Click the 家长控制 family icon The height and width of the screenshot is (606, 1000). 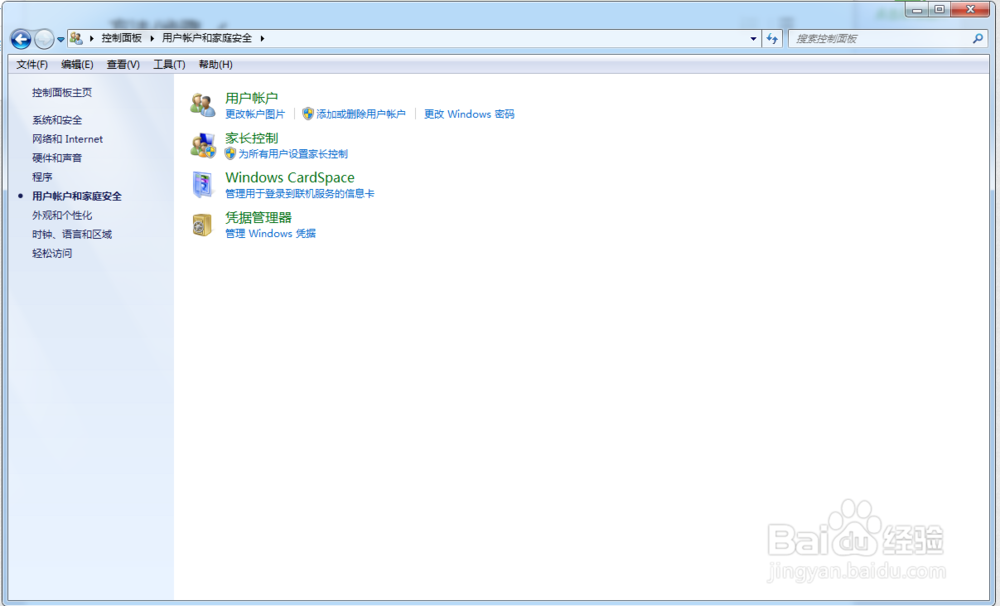[203, 145]
